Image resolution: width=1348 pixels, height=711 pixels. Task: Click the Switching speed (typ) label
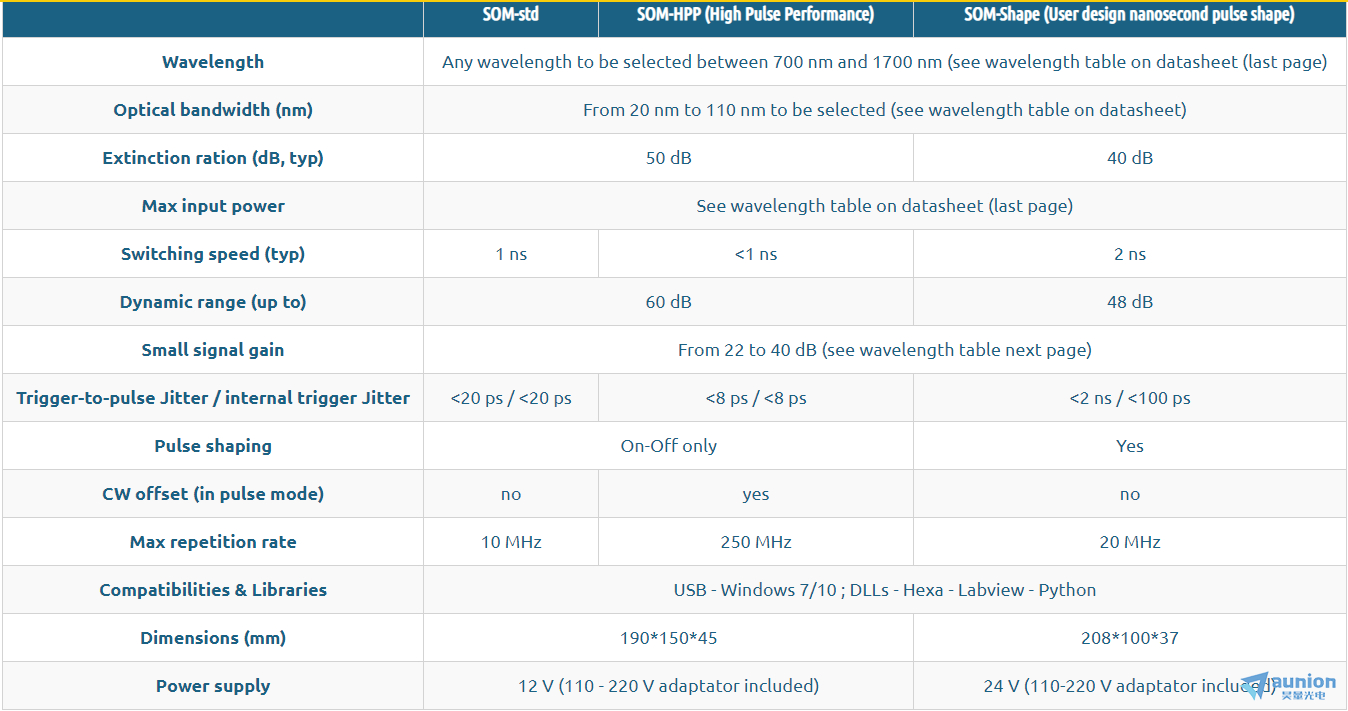pyautogui.click(x=213, y=254)
